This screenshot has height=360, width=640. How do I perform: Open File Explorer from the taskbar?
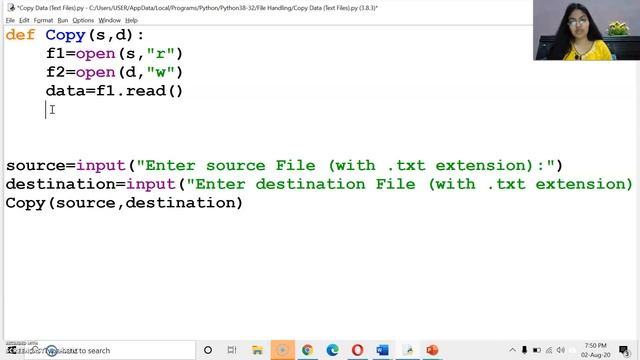[257, 350]
